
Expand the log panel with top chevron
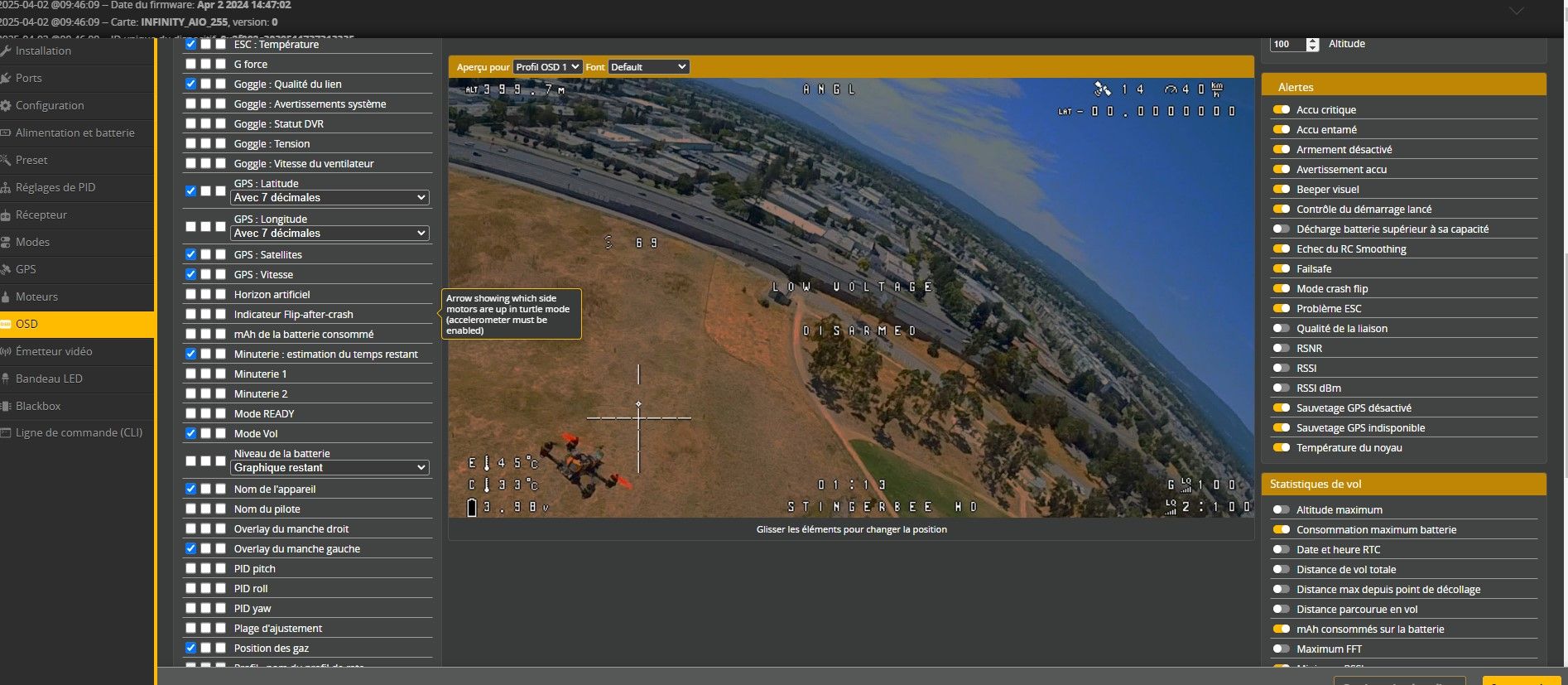coord(1516,11)
